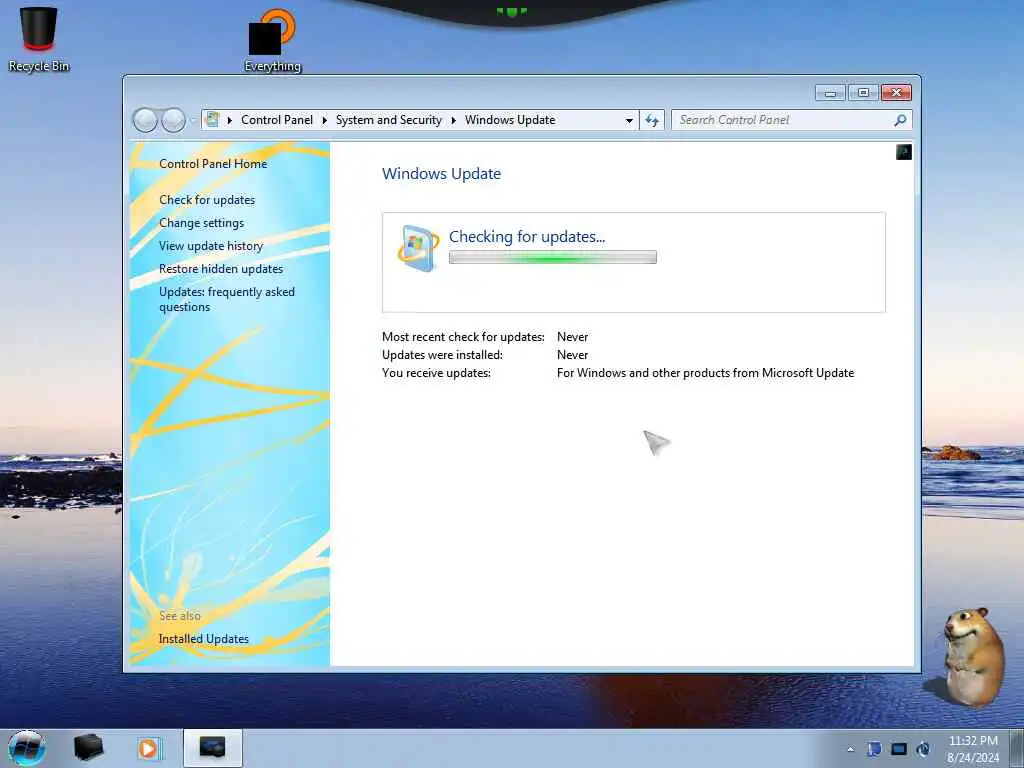Click the 'See also' label
Screen dimensions: 1024x768
pos(180,616)
